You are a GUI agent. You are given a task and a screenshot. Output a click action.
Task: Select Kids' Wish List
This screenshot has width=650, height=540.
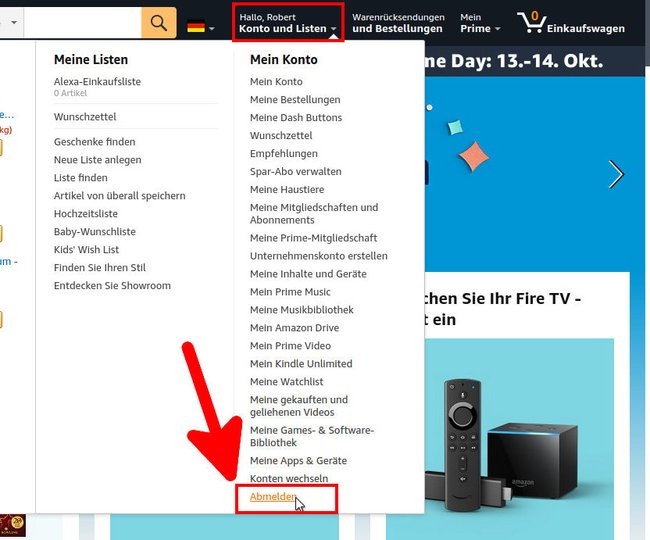86,249
